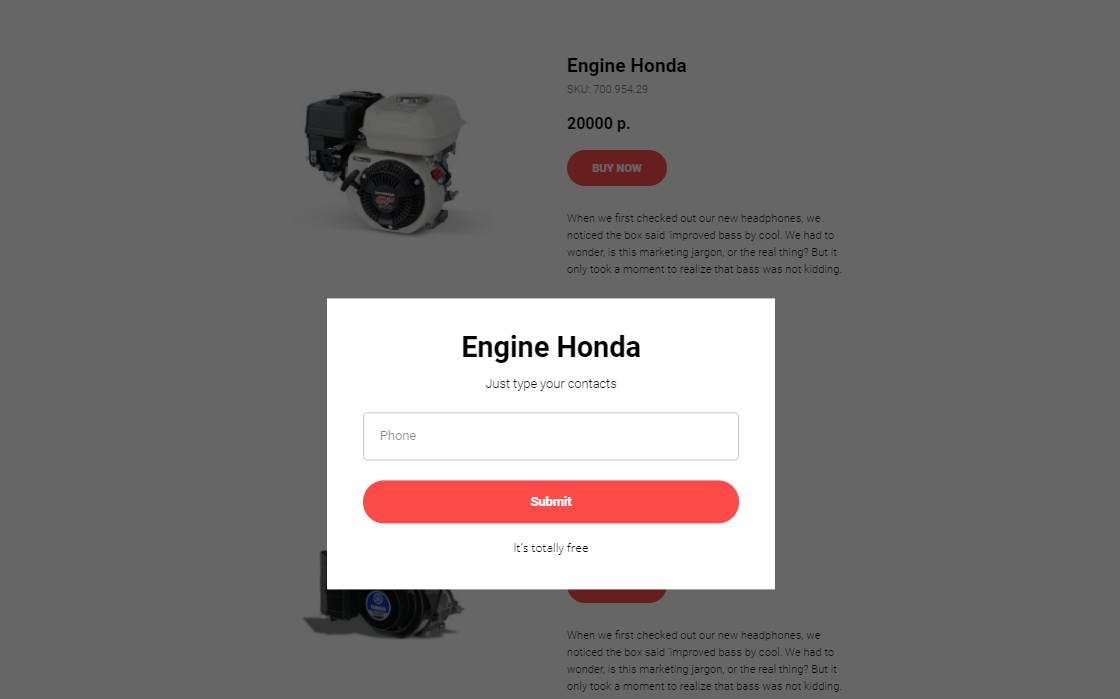This screenshot has width=1120, height=699.
Task: Submit the contact form
Action: 551,502
